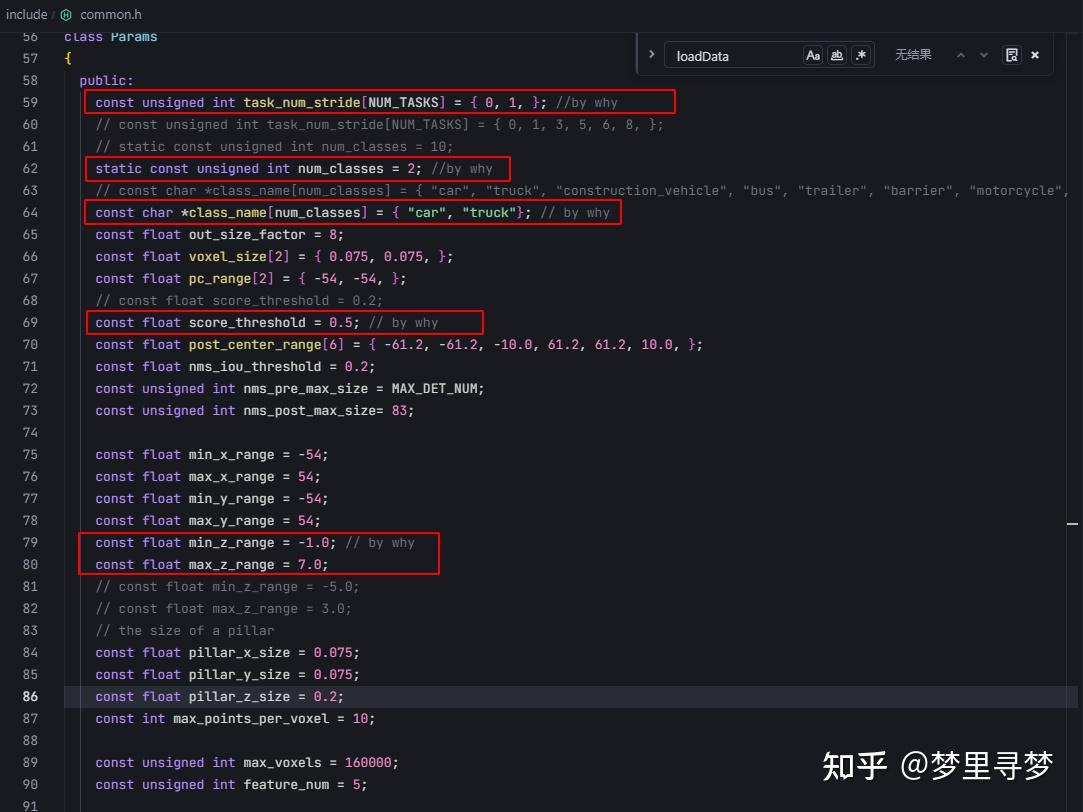Click 'min_y_range' on line 77
The image size is (1083, 812).
pos(231,499)
